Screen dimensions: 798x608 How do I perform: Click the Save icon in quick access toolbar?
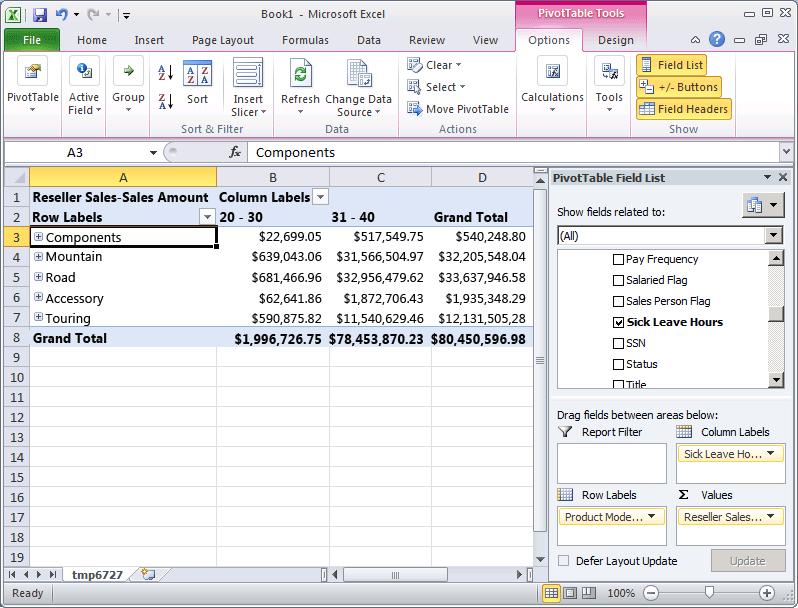pos(40,15)
